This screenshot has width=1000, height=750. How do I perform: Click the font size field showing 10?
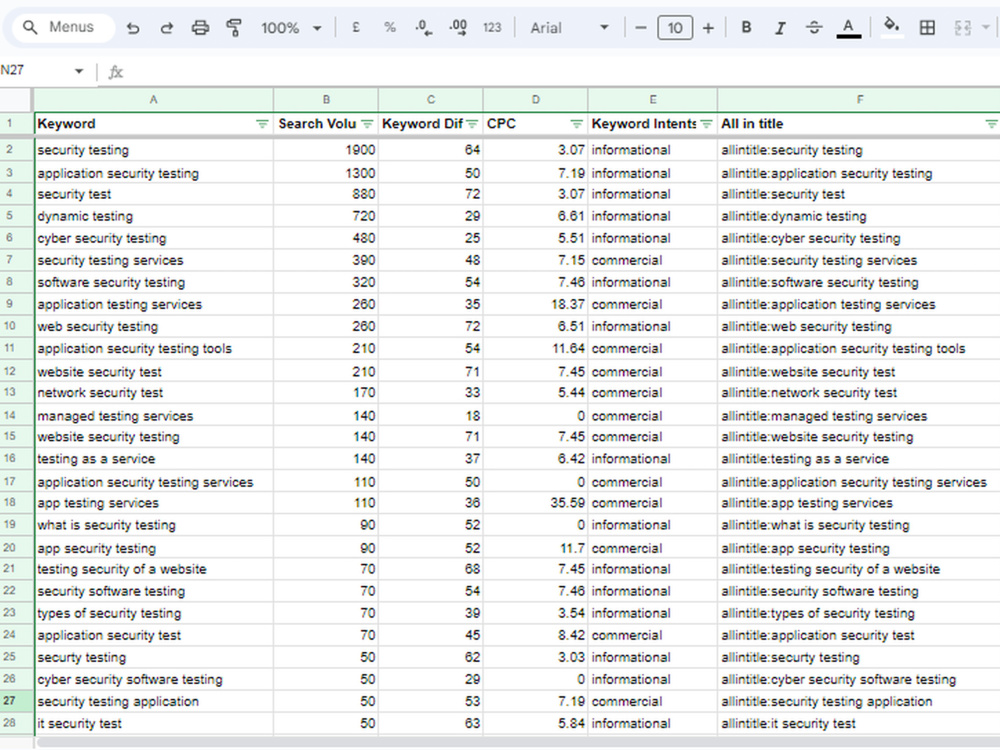pos(675,28)
